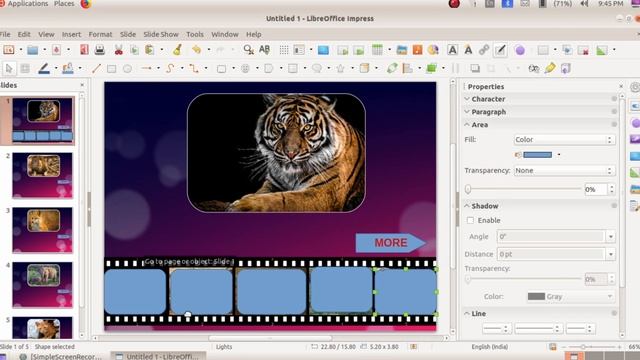
Task: Click the New presentation icon
Action: point(9,50)
